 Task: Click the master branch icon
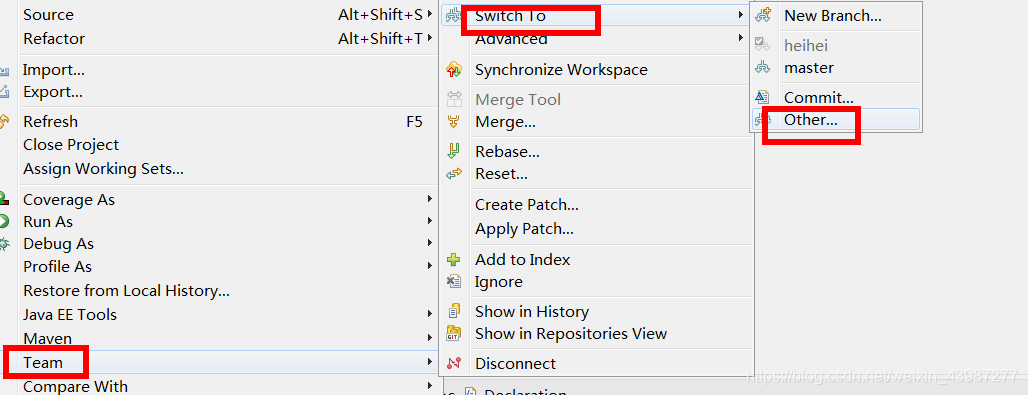pos(762,67)
